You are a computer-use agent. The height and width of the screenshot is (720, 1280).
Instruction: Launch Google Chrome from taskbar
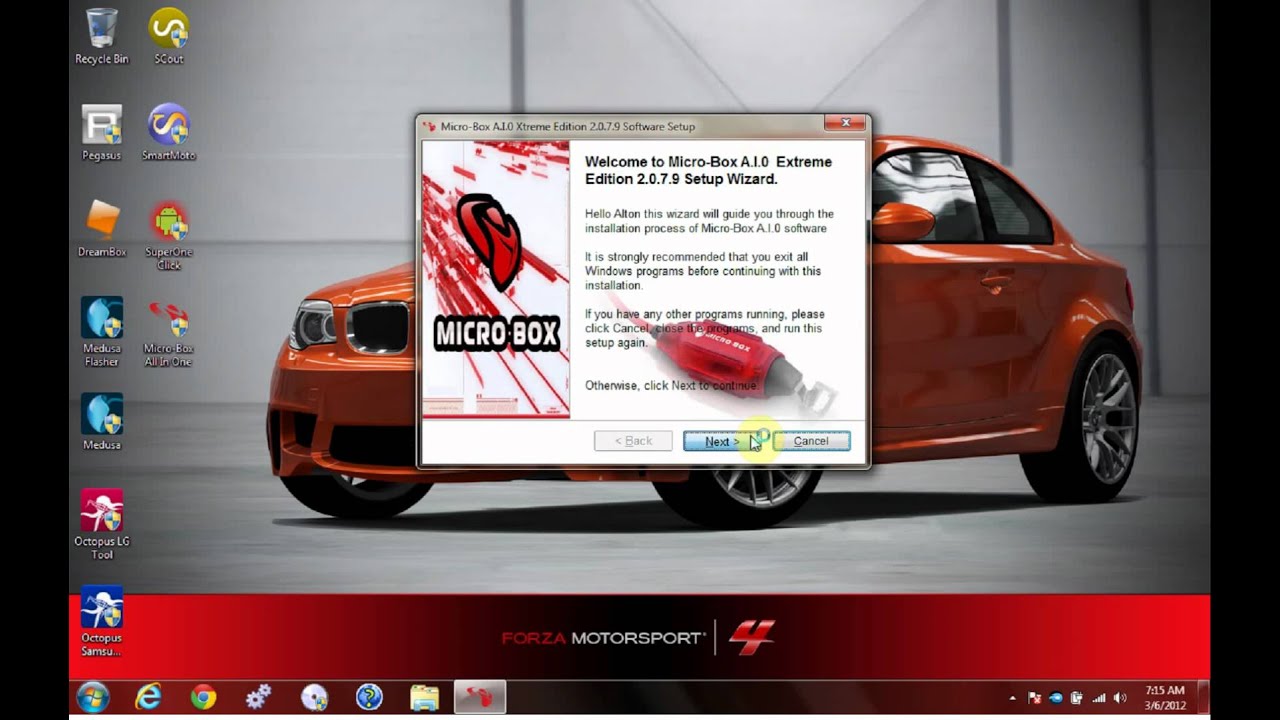(203, 697)
